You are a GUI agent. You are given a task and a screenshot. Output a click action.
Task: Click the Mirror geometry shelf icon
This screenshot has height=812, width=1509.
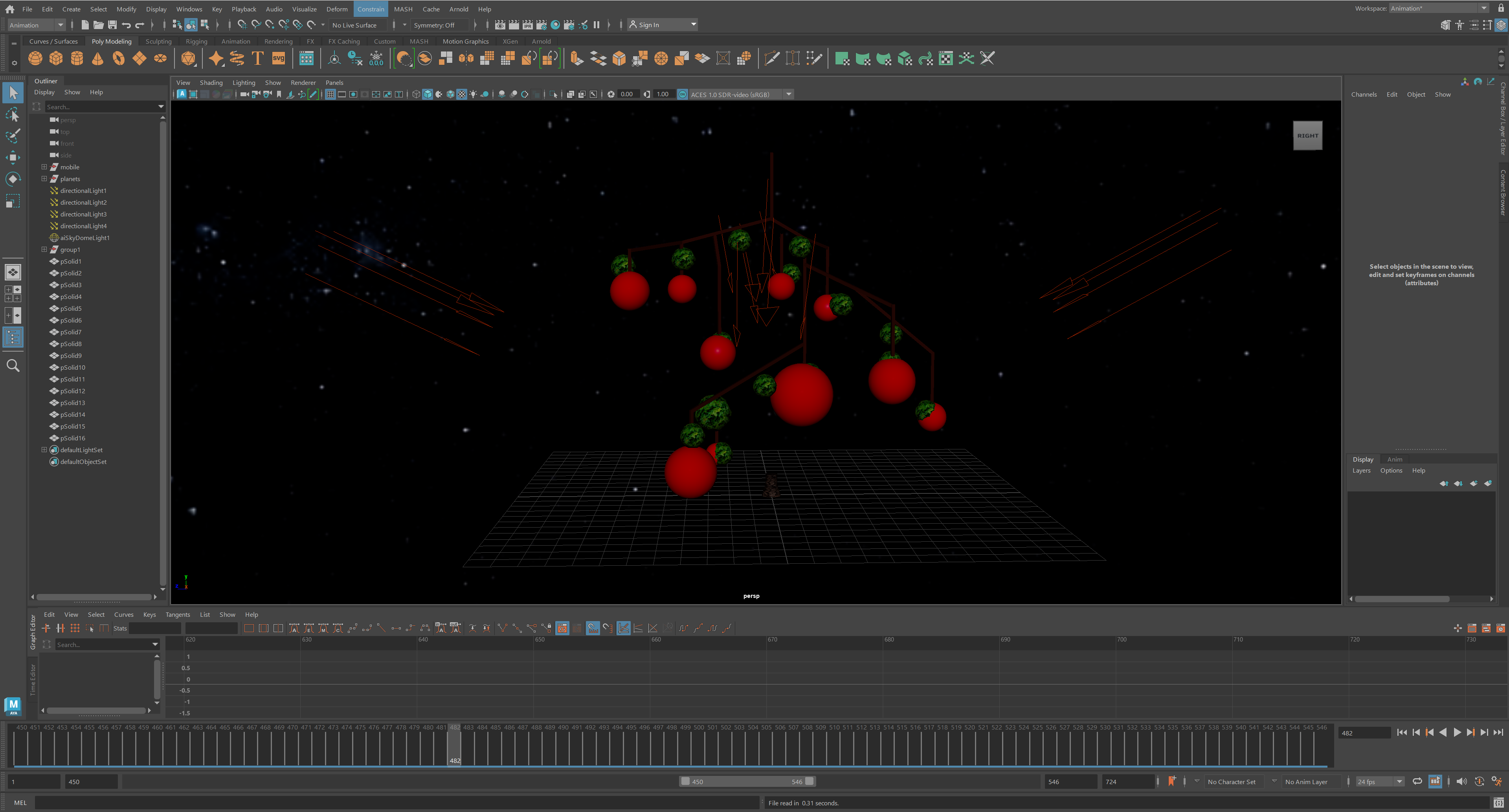(x=466, y=59)
